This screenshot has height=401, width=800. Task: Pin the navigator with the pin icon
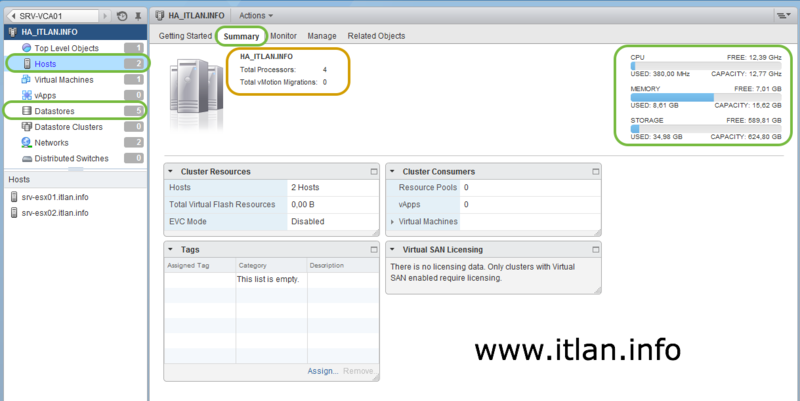(138, 16)
